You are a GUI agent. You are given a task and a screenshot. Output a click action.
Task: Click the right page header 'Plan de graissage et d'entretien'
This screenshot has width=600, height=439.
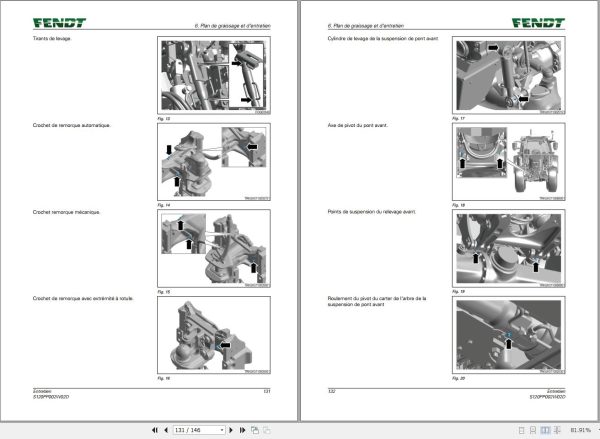365,26
